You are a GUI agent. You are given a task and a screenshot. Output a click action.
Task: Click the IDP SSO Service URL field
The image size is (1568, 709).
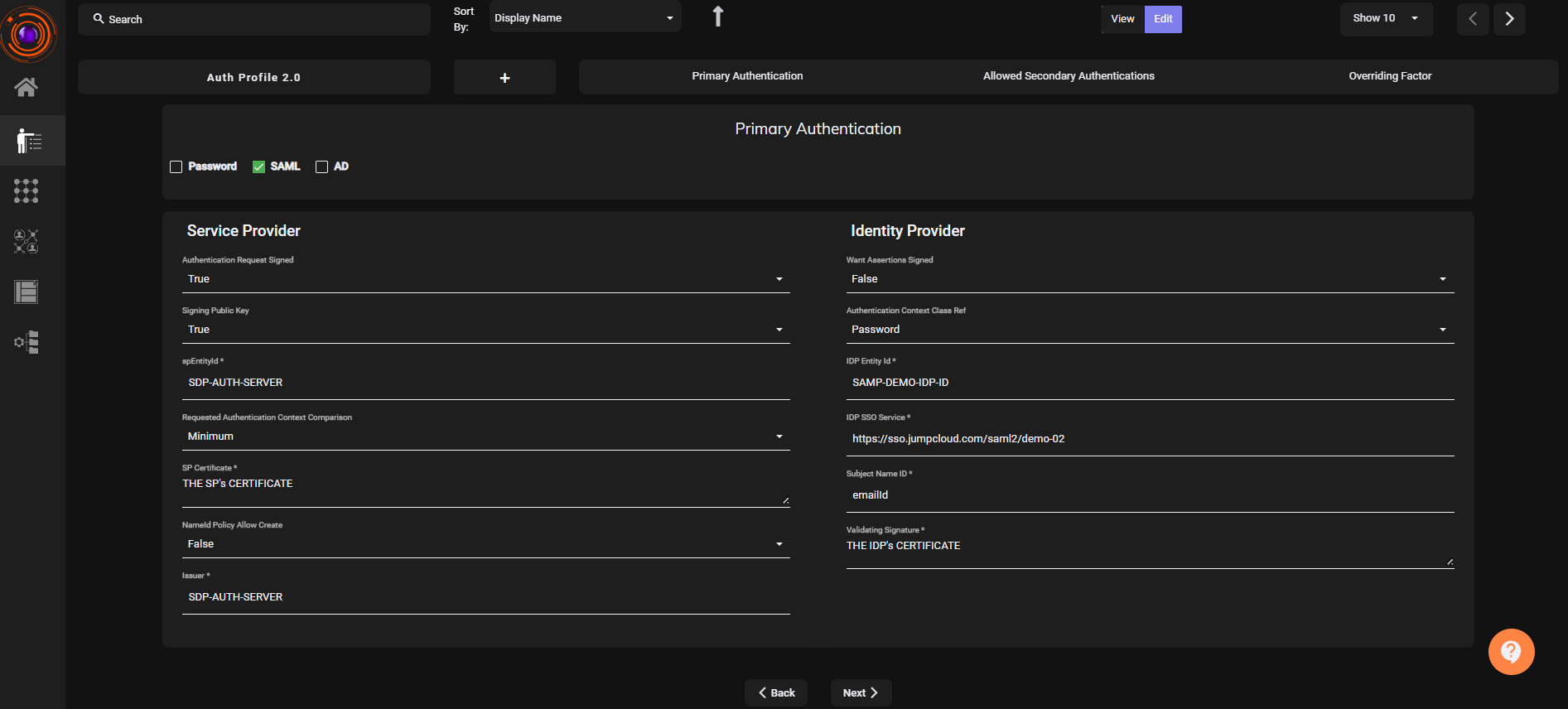point(1150,439)
